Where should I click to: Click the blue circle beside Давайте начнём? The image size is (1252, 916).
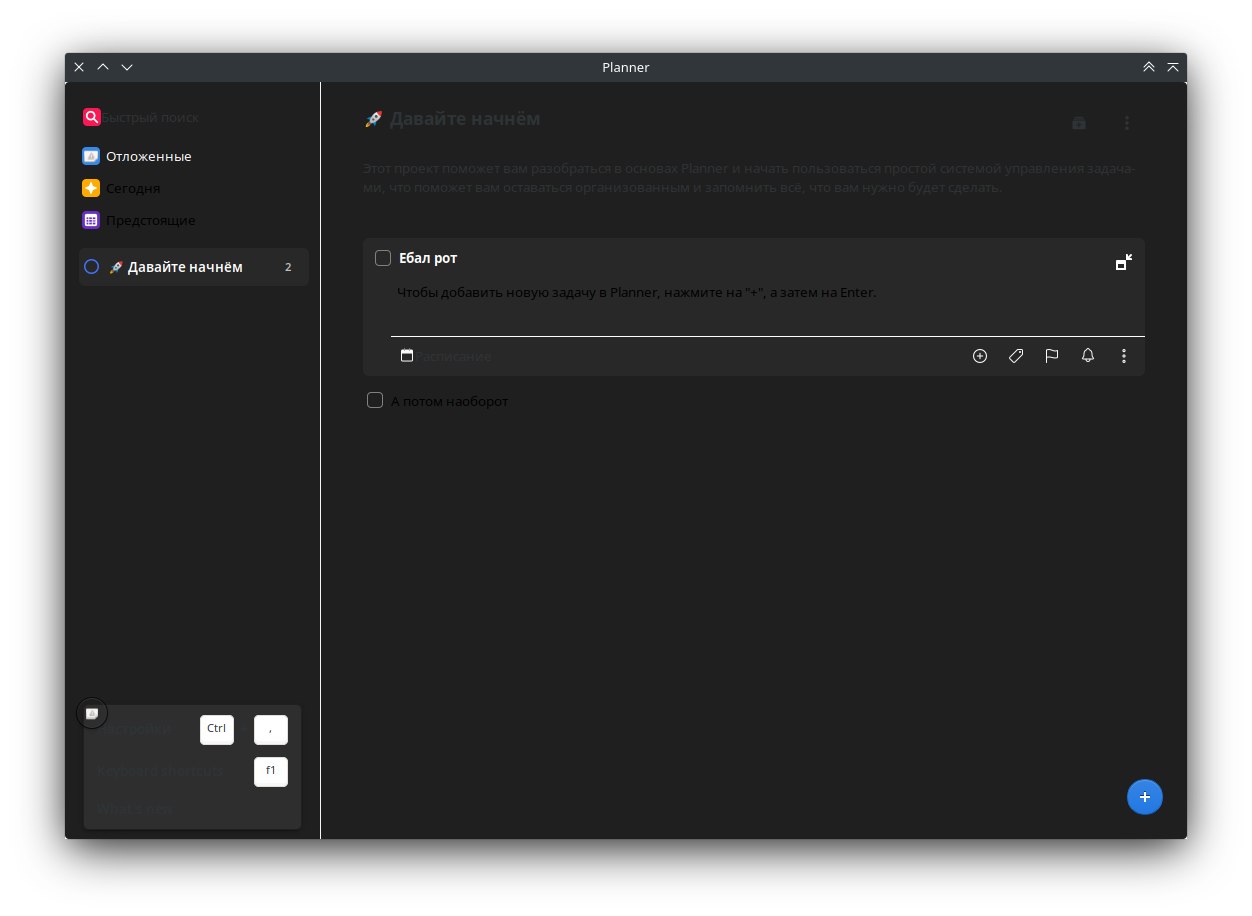coord(91,267)
